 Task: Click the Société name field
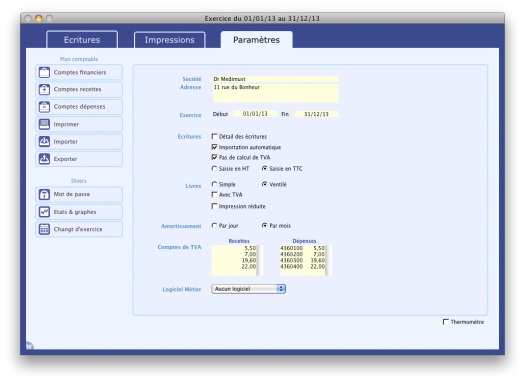(276, 79)
